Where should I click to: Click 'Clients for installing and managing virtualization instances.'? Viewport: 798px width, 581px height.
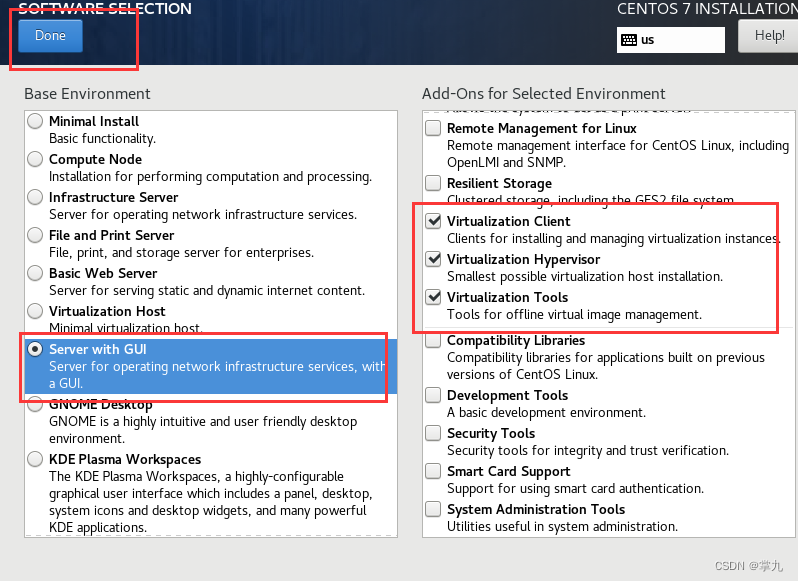[x=613, y=239]
